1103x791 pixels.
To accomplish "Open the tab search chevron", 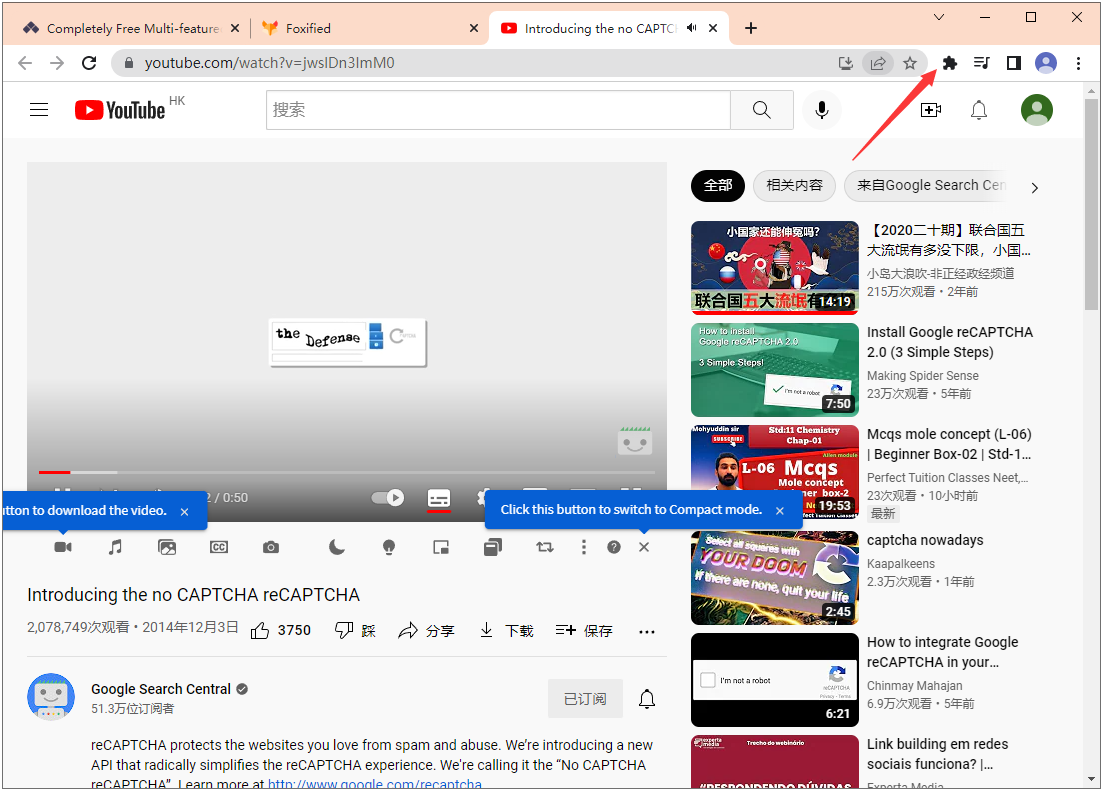I will 938,17.
